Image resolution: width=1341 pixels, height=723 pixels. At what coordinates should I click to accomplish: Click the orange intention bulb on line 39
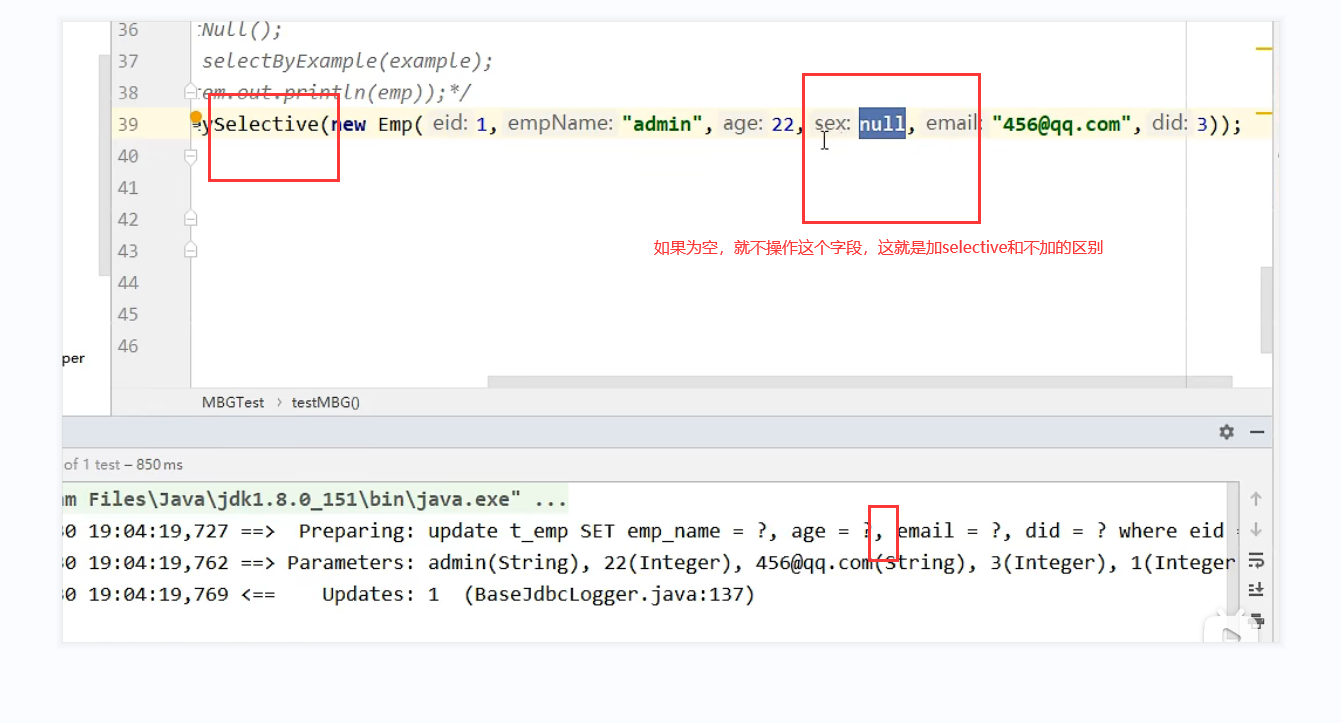pyautogui.click(x=196, y=118)
